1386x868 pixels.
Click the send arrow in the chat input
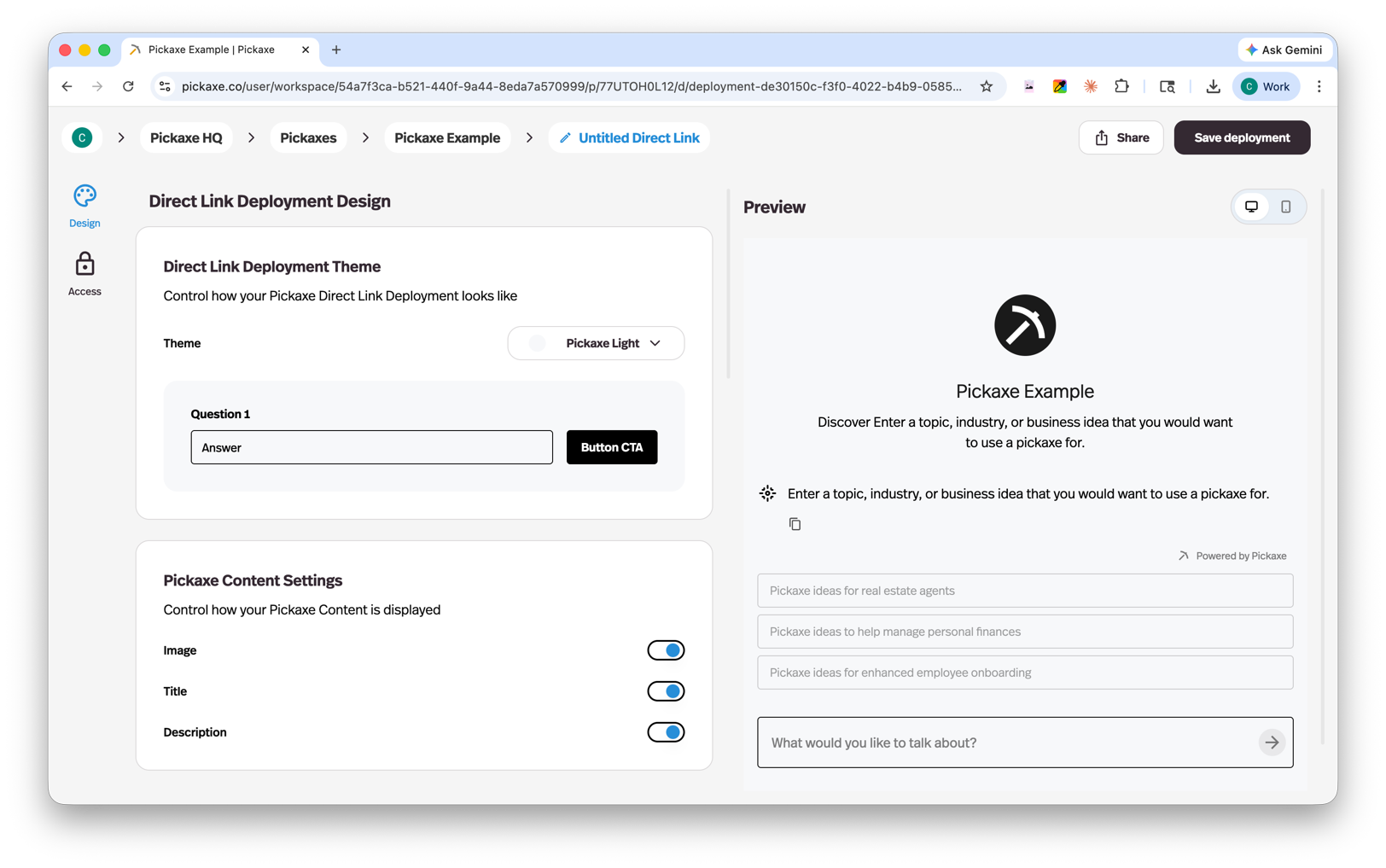click(1272, 743)
